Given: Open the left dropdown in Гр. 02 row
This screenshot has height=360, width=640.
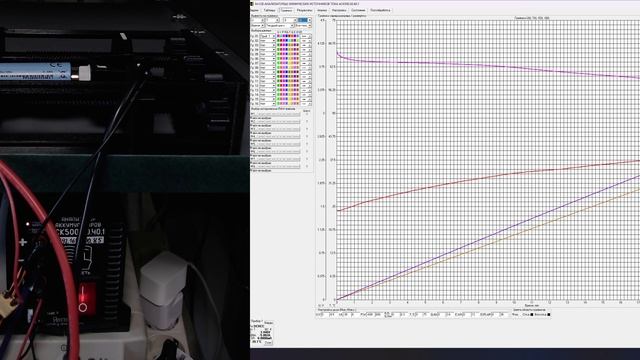Looking at the screenshot, I should pyautogui.click(x=267, y=41).
